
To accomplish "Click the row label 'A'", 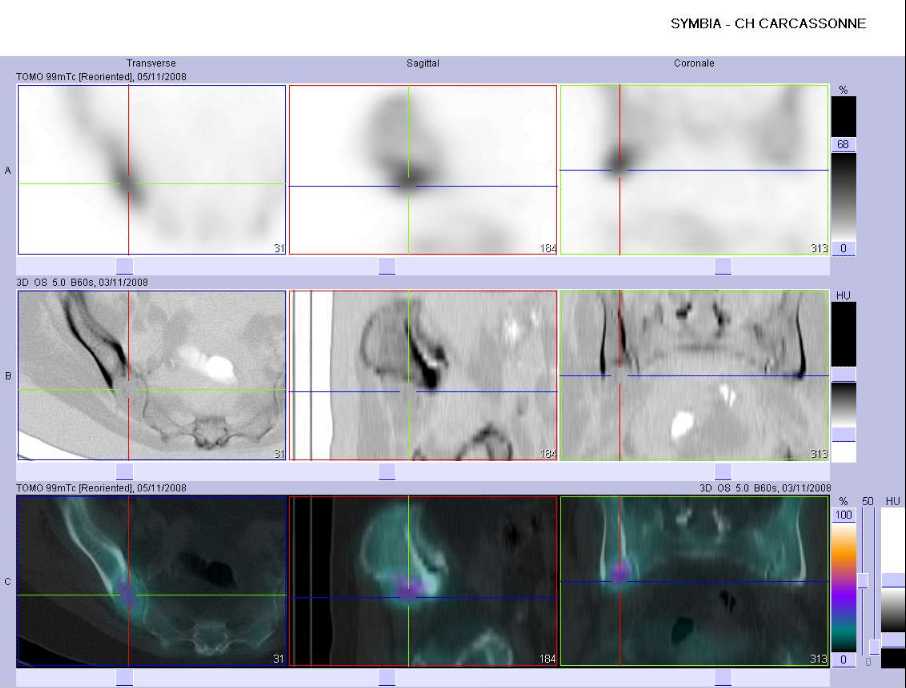I will [8, 170].
